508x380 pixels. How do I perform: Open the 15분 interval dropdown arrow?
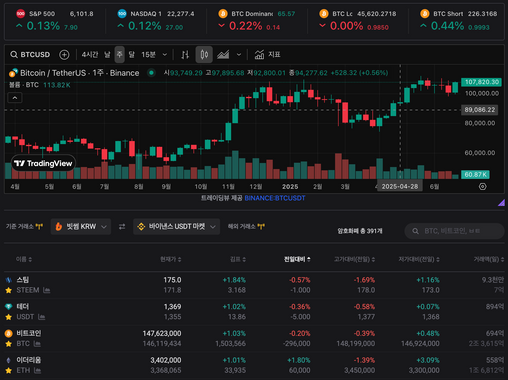point(165,55)
